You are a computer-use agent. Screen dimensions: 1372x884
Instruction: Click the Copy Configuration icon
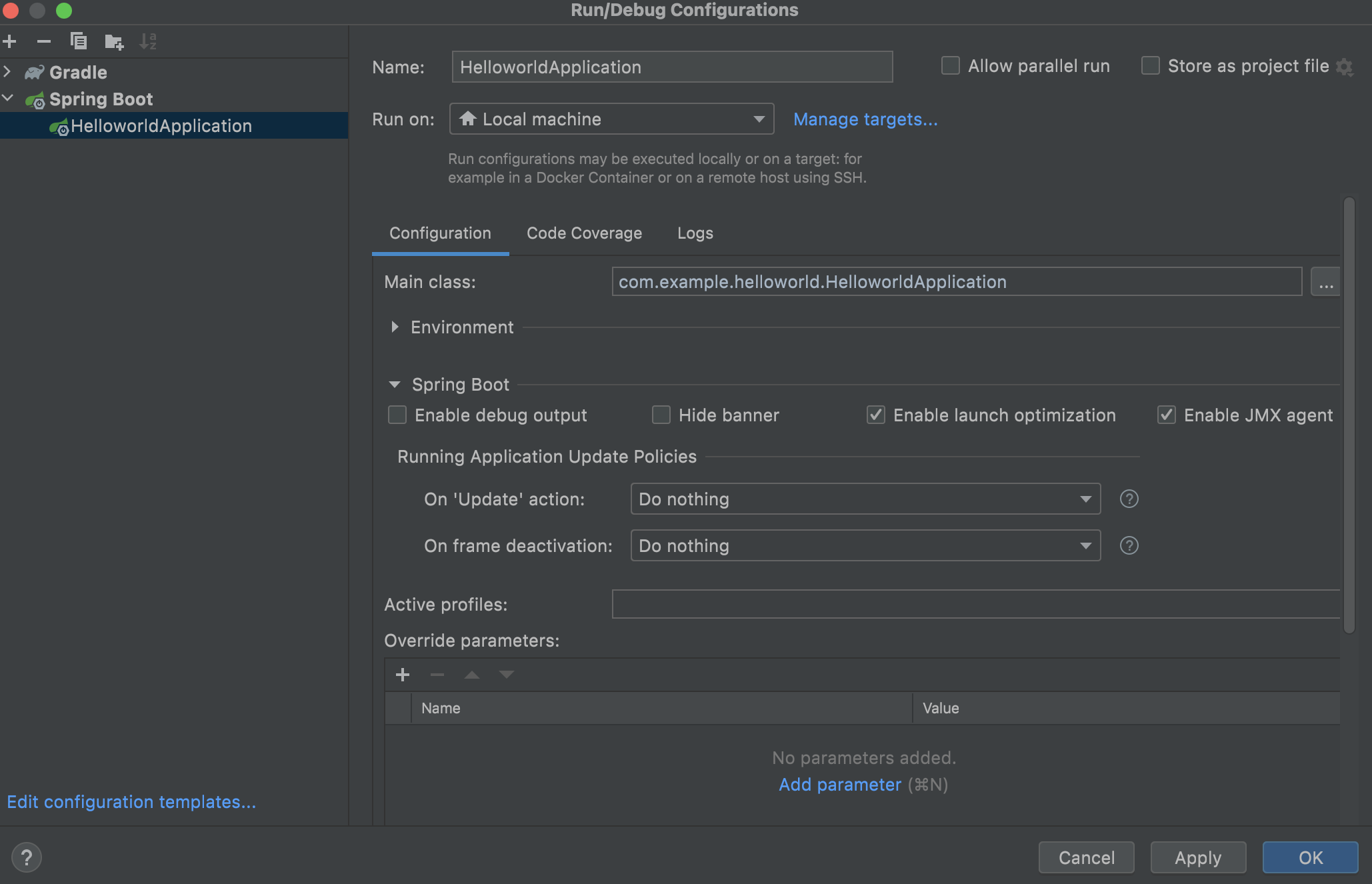[x=79, y=41]
